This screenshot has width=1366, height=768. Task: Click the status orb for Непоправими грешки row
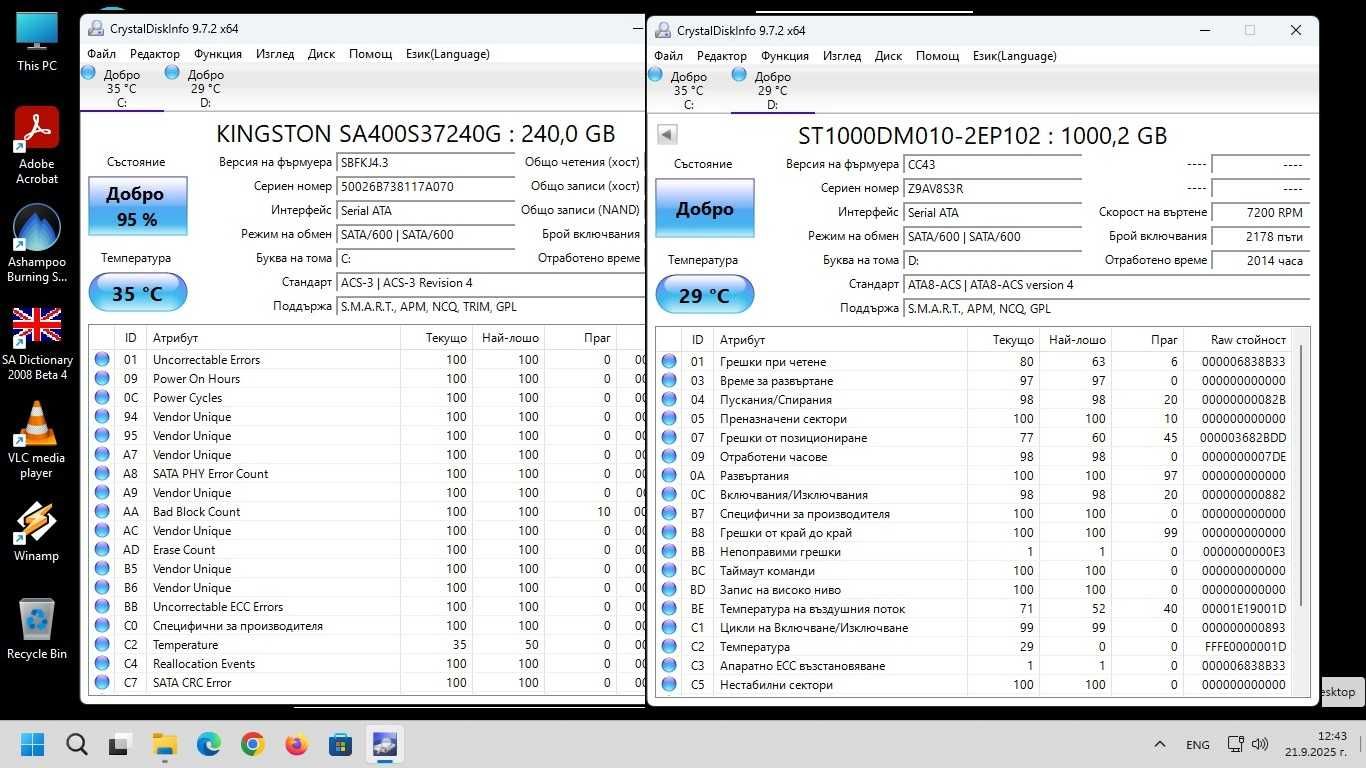(x=669, y=551)
